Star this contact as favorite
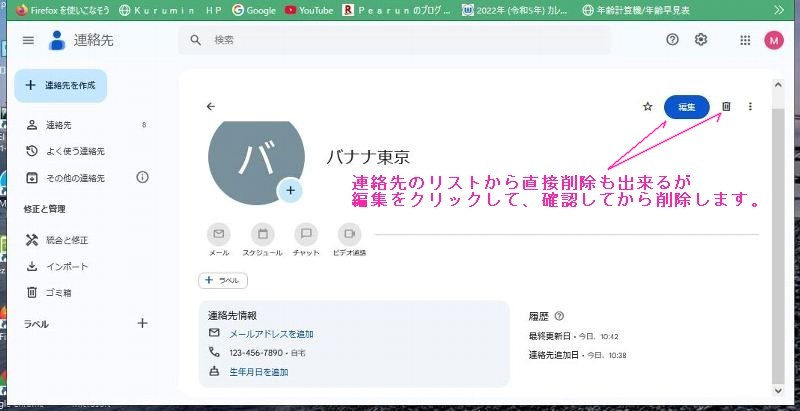 tap(647, 107)
